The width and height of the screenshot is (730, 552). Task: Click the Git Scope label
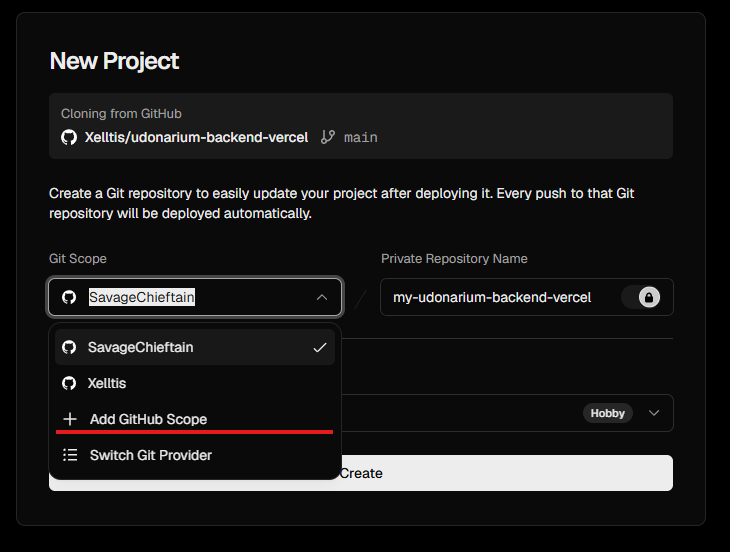coord(78,259)
